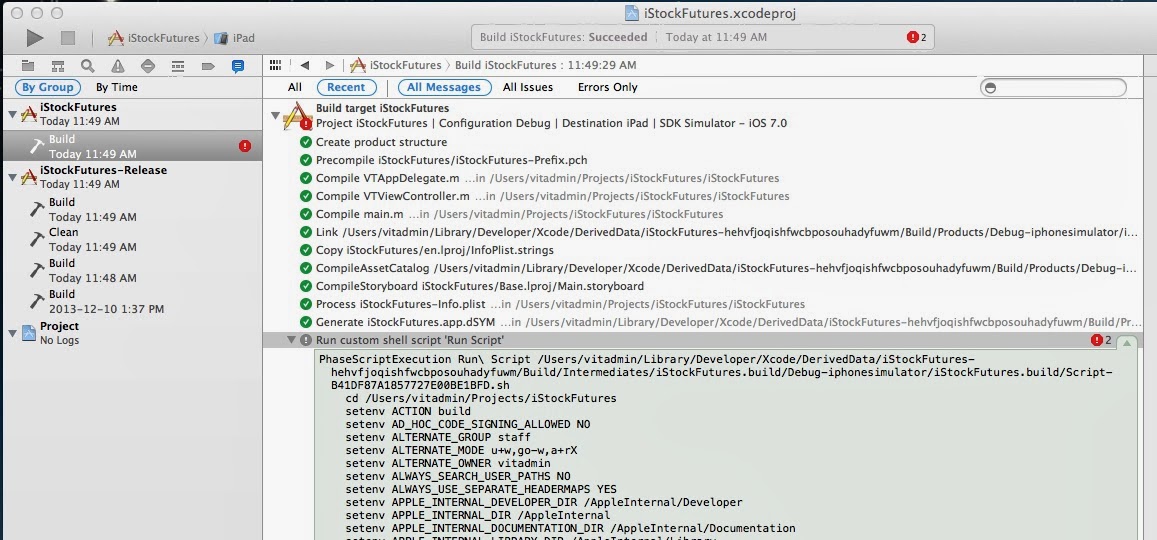The width and height of the screenshot is (1157, 540).
Task: Open the iPad destination selector
Action: pyautogui.click(x=235, y=38)
